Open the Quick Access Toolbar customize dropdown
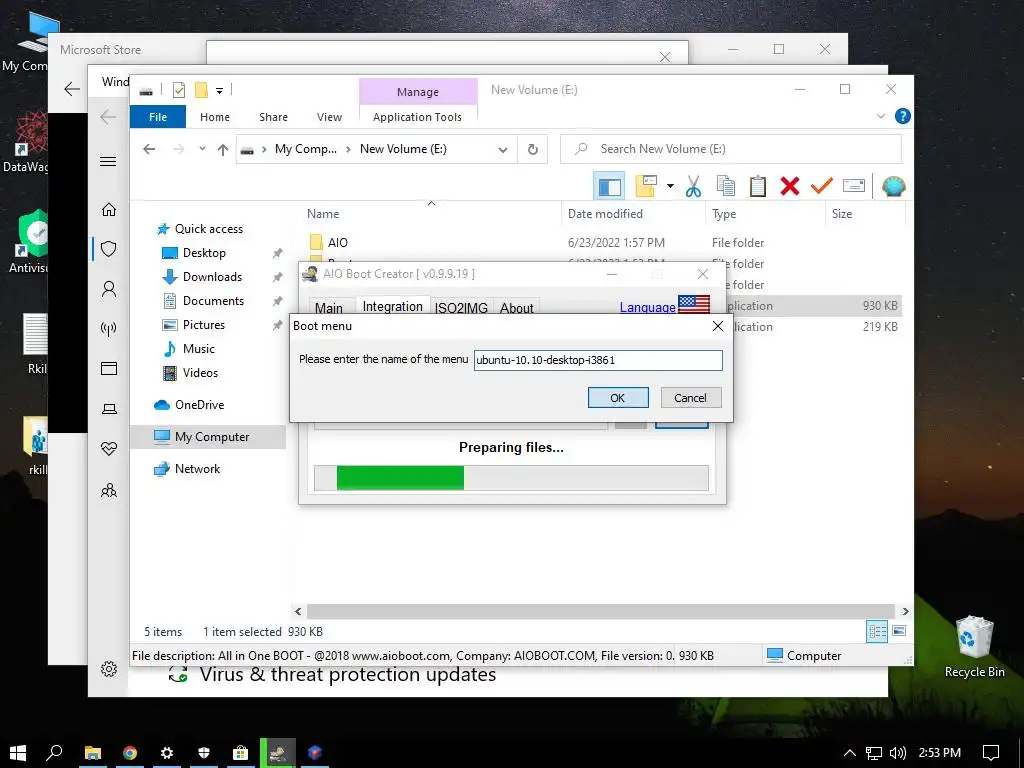The image size is (1024, 768). pyautogui.click(x=219, y=91)
